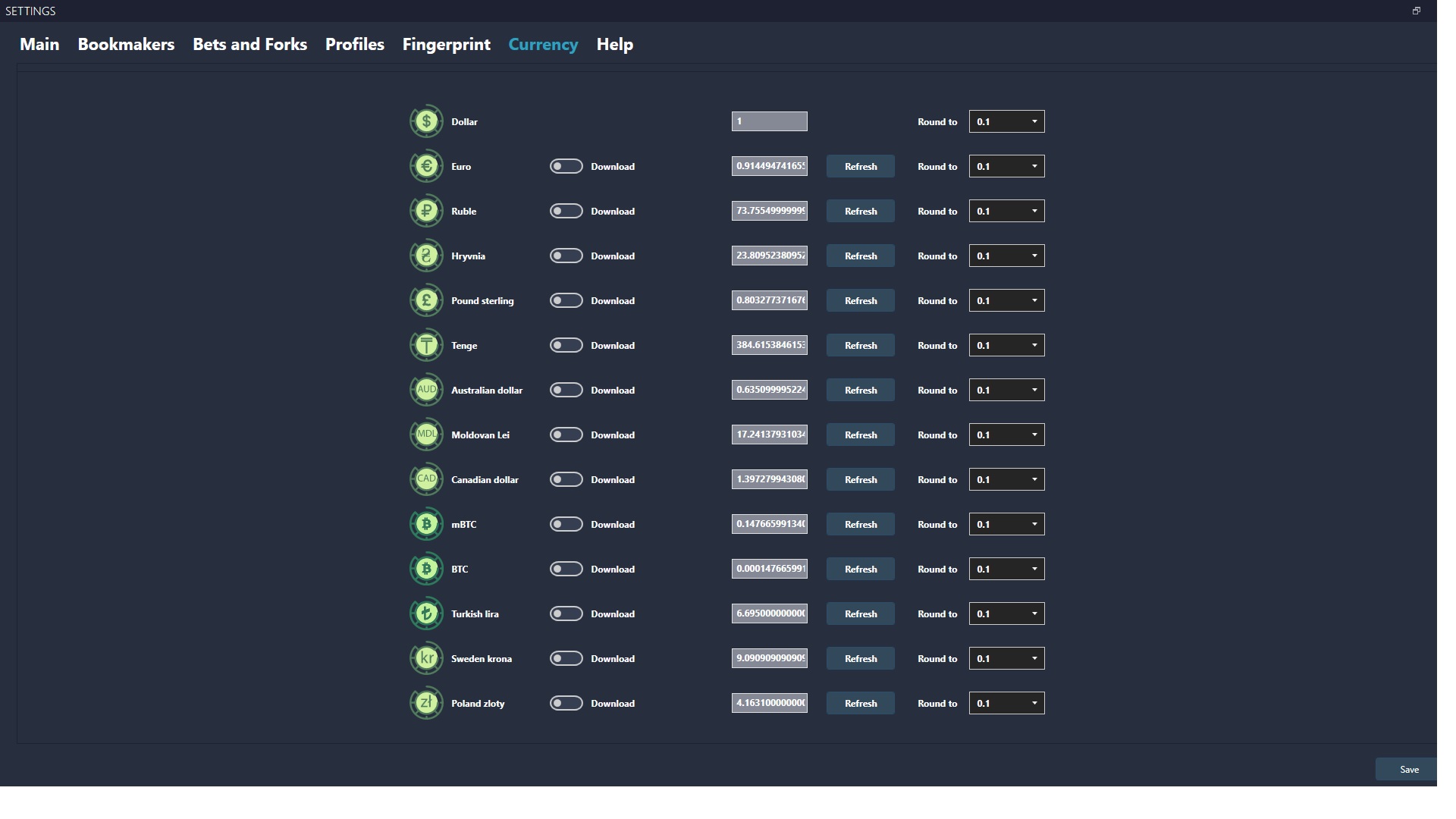Go to Bets and Forks tab
The image size is (1456, 819).
coord(249,44)
